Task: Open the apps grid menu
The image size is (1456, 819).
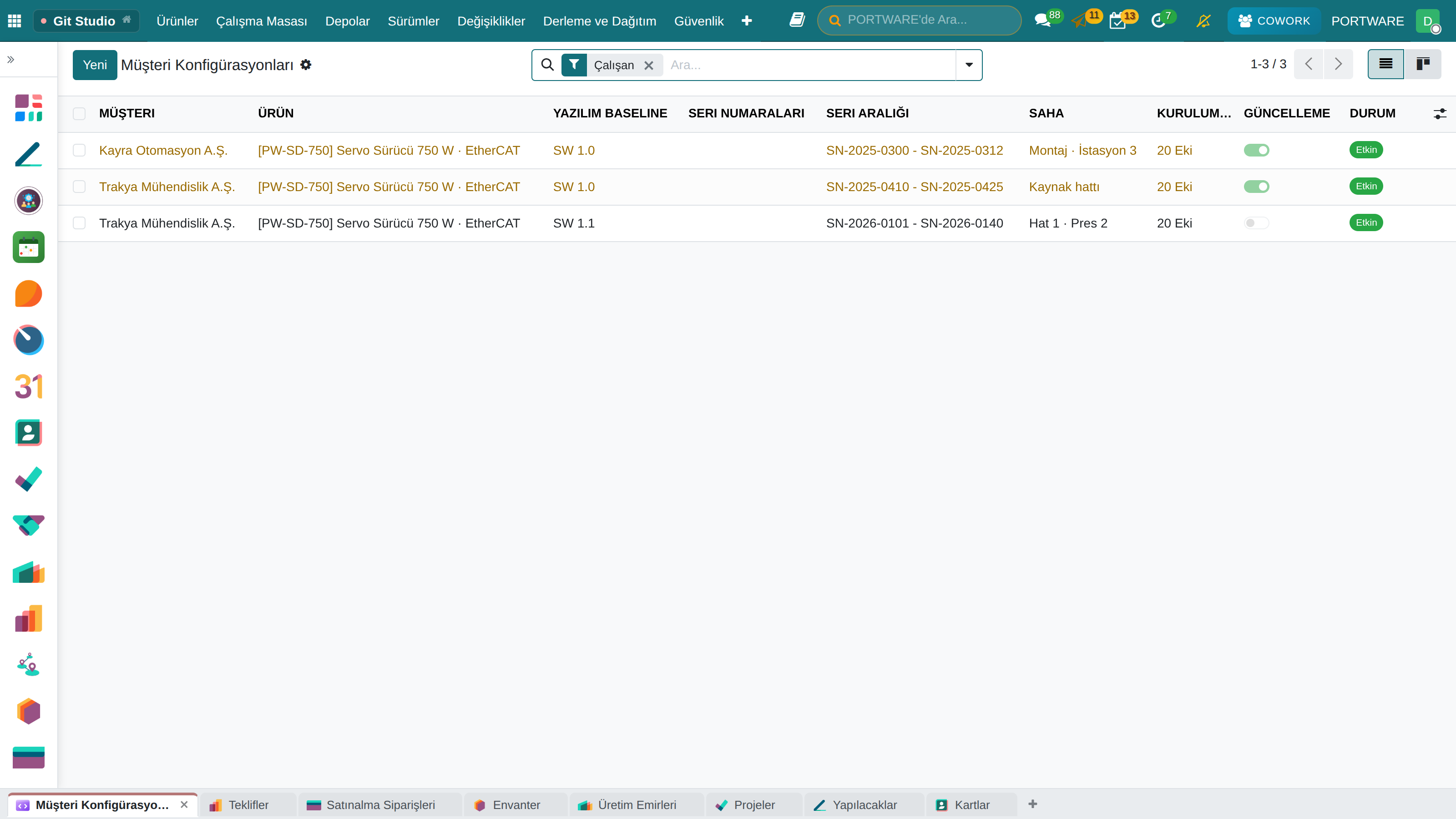Action: pyautogui.click(x=14, y=21)
